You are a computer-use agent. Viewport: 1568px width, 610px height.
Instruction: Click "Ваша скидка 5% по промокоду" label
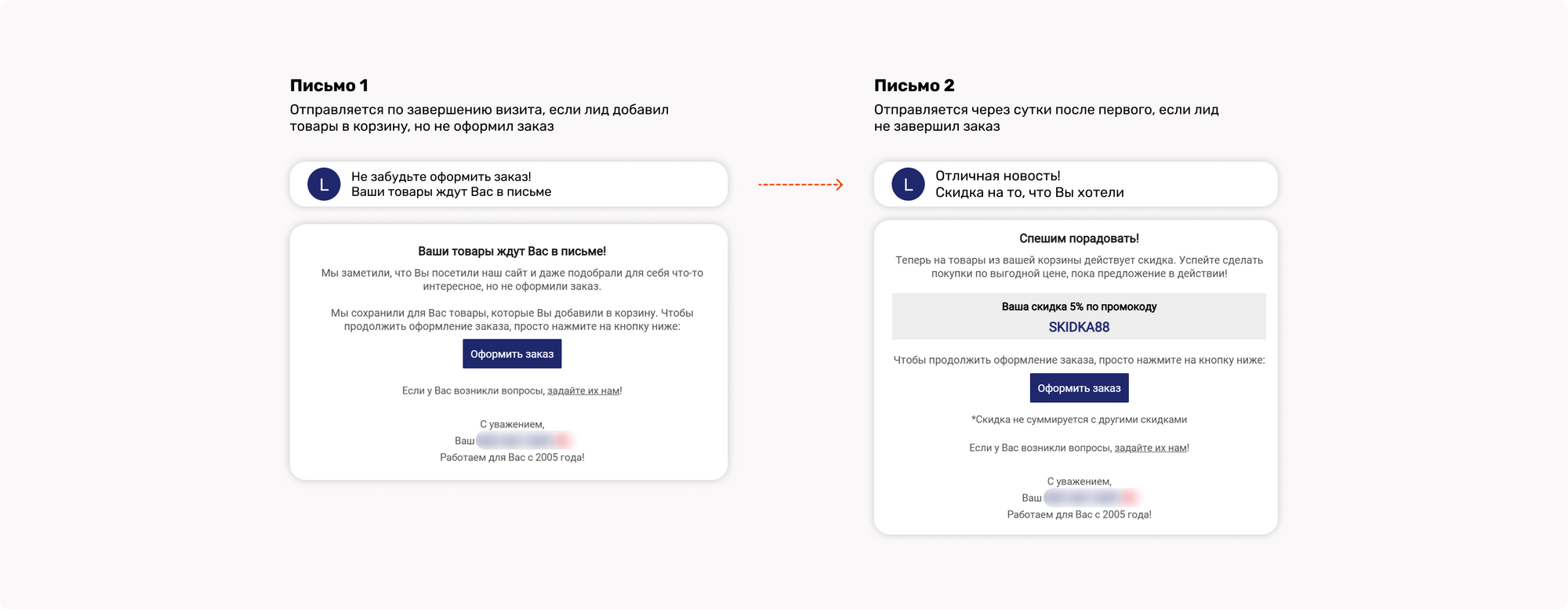1079,307
